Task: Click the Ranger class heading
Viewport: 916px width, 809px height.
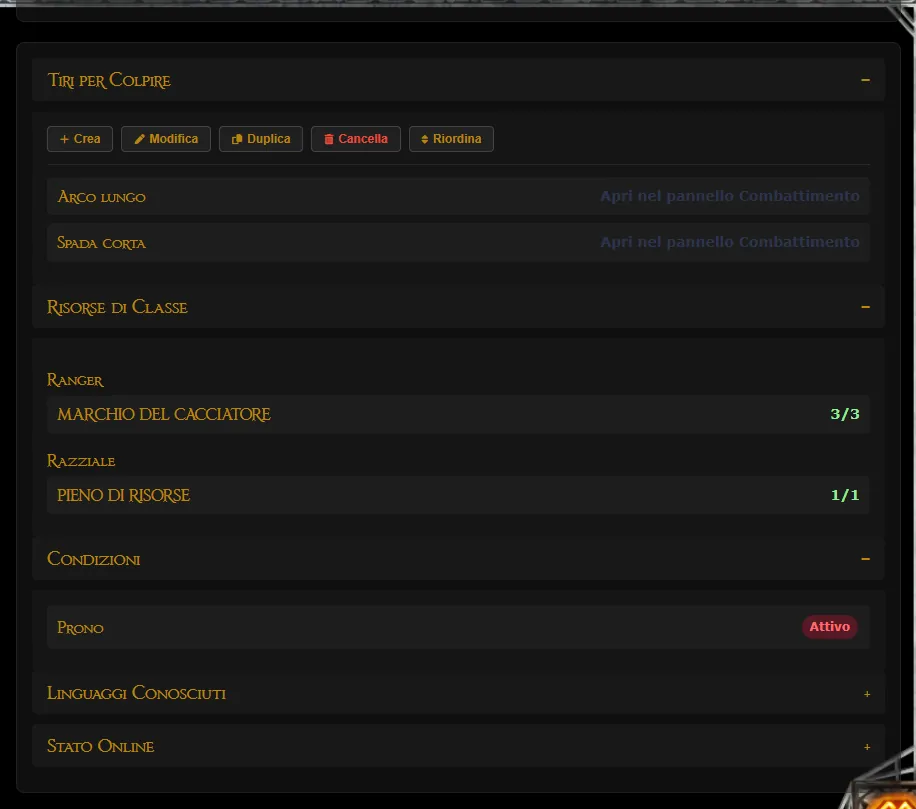Action: tap(75, 380)
